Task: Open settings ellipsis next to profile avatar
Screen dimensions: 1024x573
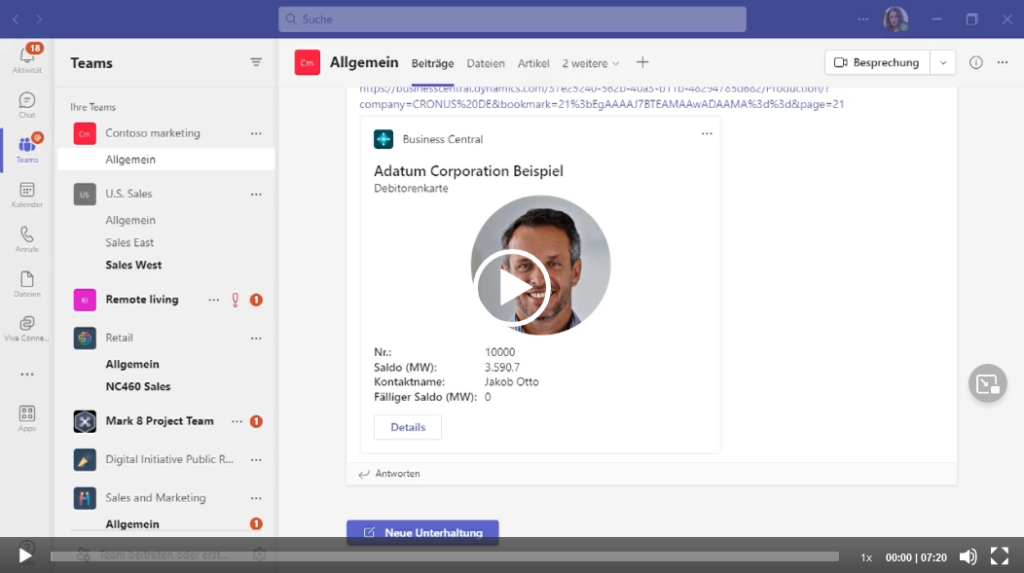Action: coord(863,20)
